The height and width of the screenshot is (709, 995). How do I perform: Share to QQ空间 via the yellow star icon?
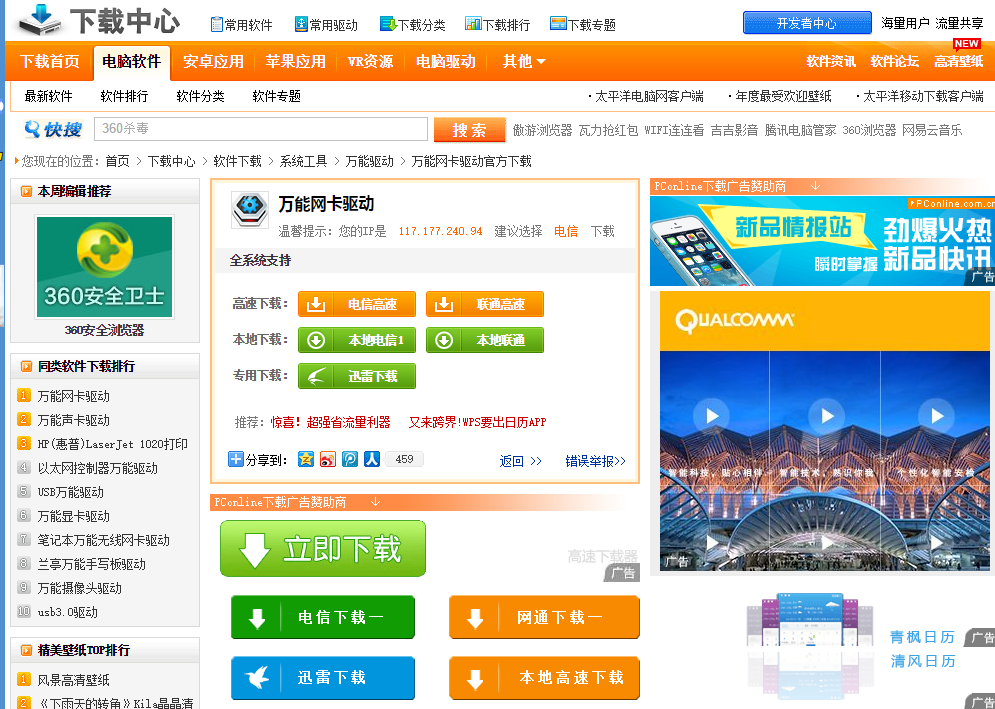click(306, 459)
